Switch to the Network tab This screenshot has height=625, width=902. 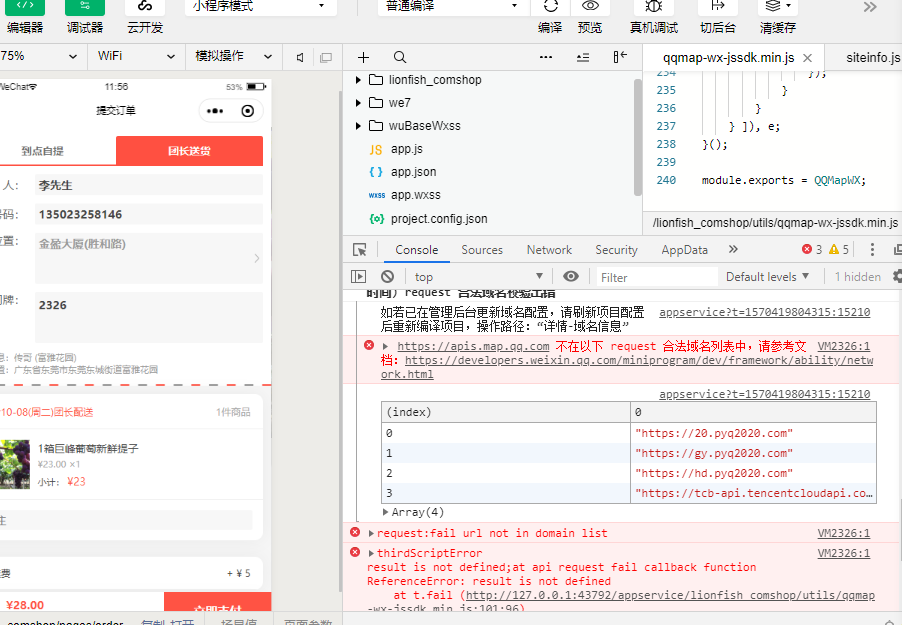click(x=548, y=249)
